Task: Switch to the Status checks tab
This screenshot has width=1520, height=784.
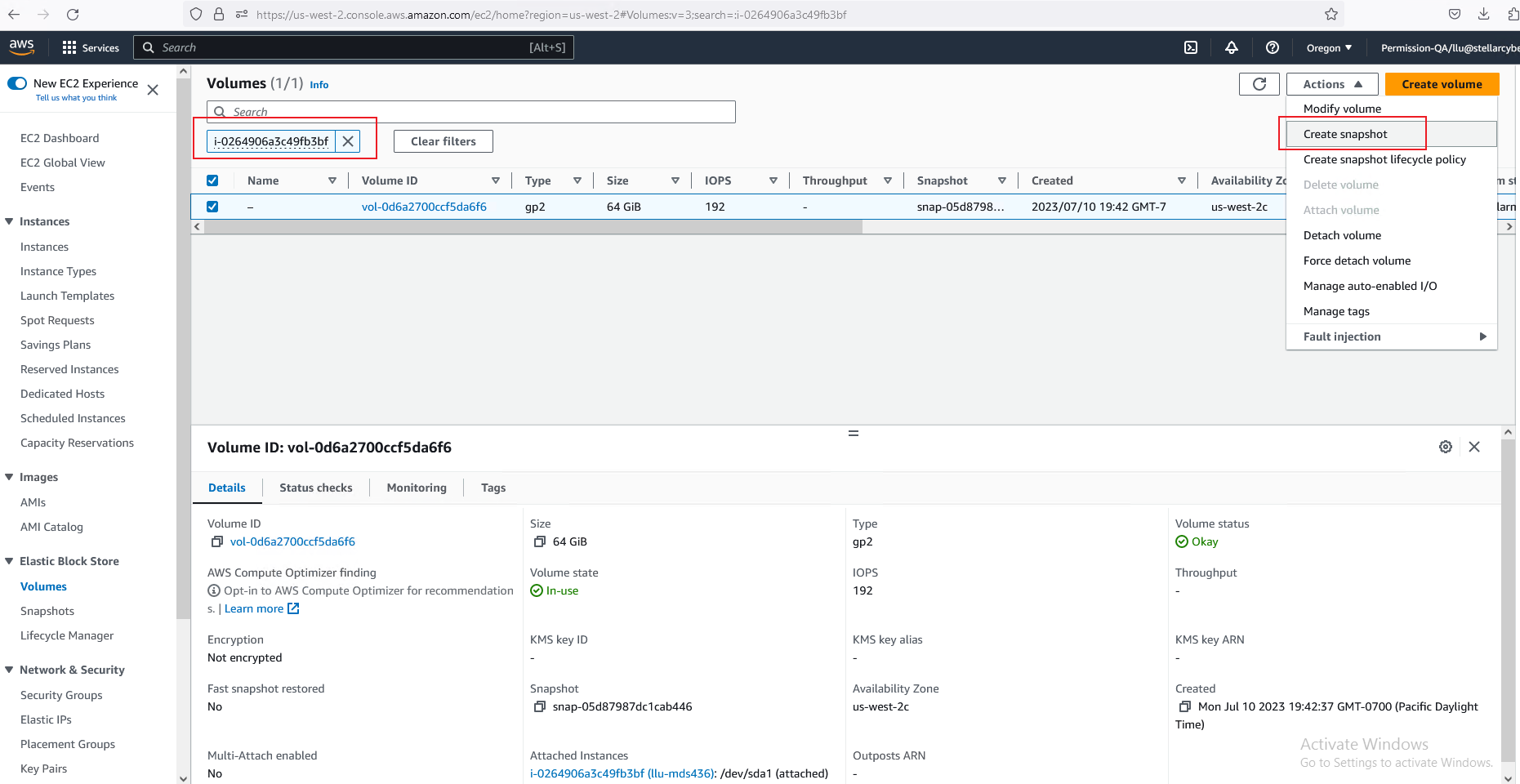Action: click(x=315, y=488)
